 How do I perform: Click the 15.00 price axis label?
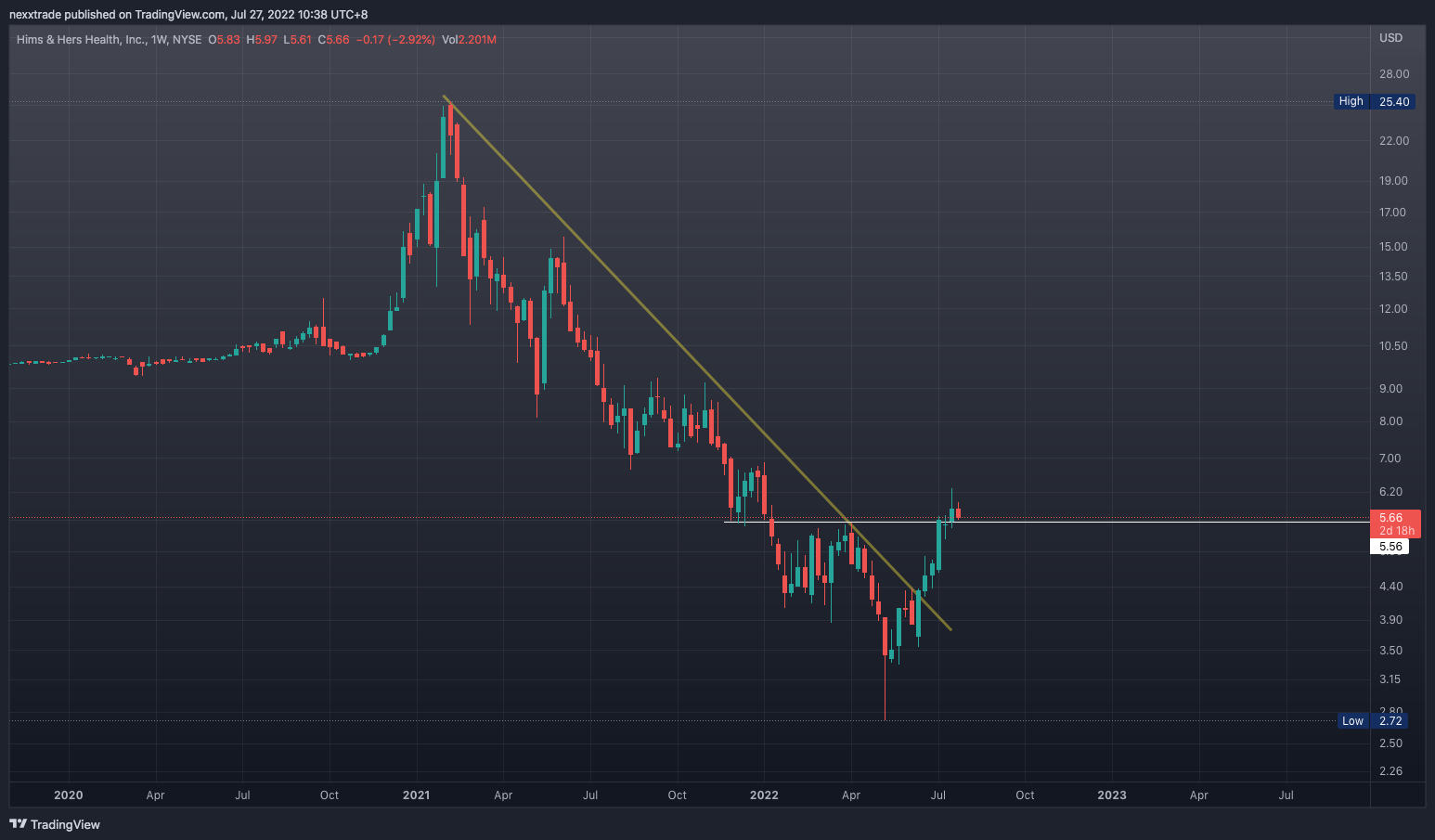coord(1394,247)
